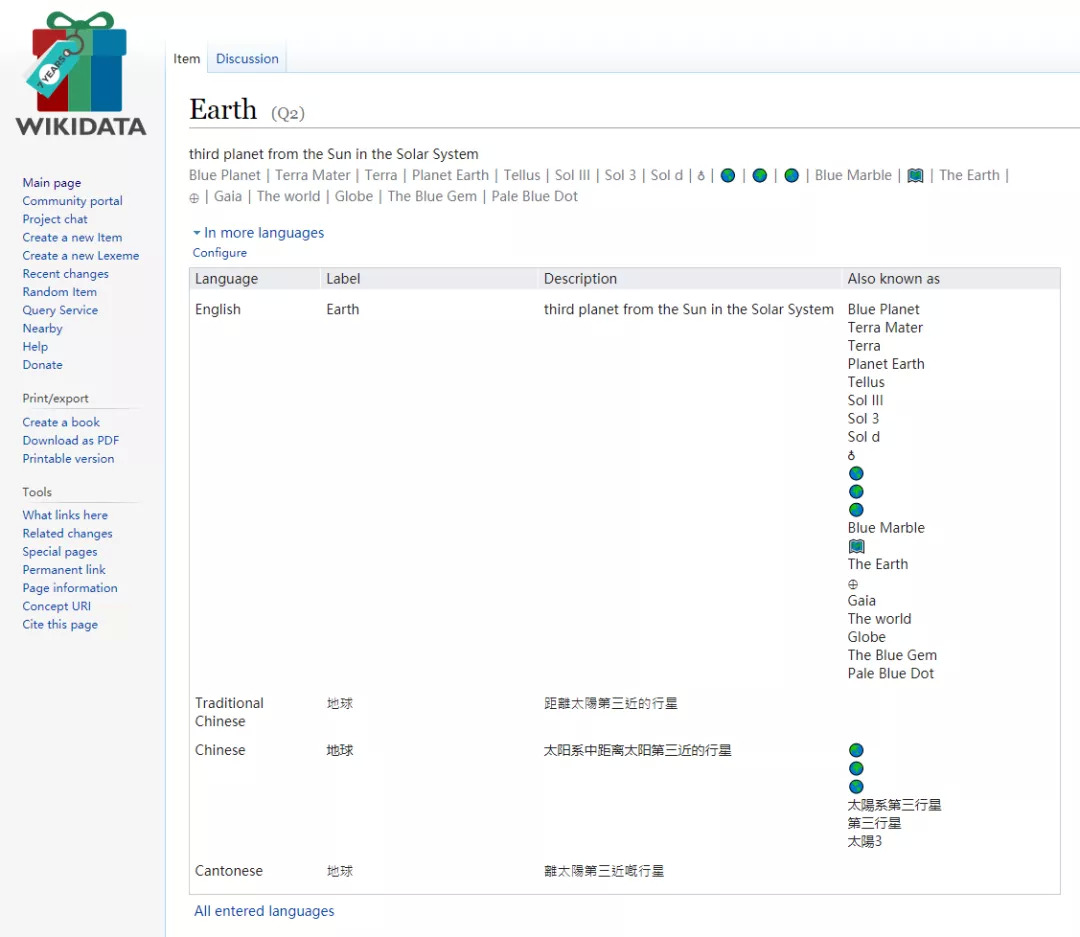Click Create a new Lexeme
Viewport: 1080px width, 937px height.
click(x=81, y=256)
